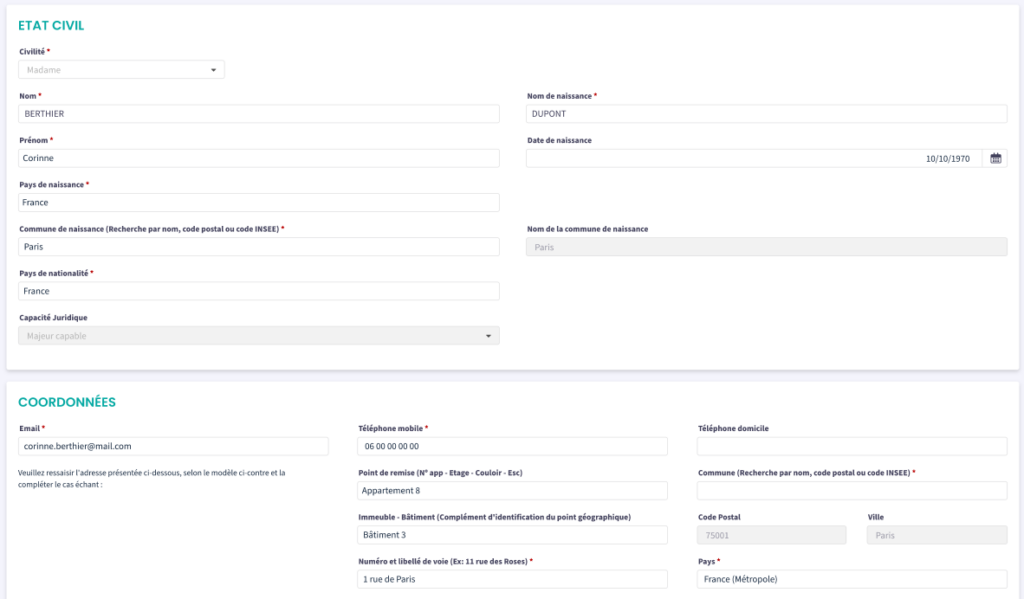The height and width of the screenshot is (599, 1024).
Task: Click the Pays de nationalité field
Action: pyautogui.click(x=259, y=291)
